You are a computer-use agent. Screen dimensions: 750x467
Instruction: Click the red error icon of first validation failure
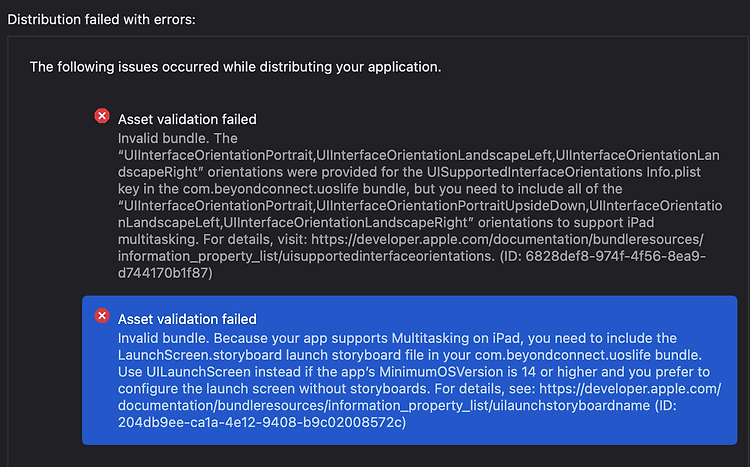(x=102, y=116)
